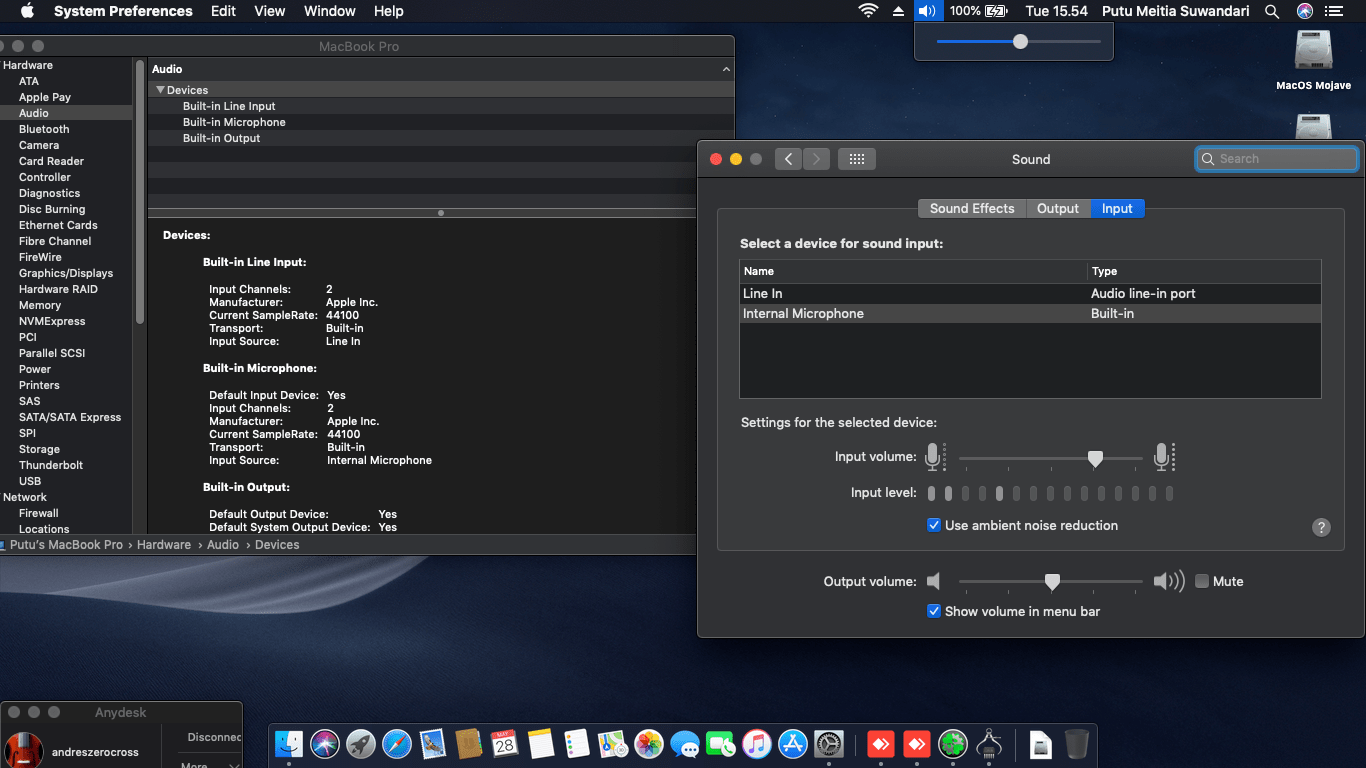Enable Use ambient noise reduction
The height and width of the screenshot is (768, 1366).
[x=933, y=525]
